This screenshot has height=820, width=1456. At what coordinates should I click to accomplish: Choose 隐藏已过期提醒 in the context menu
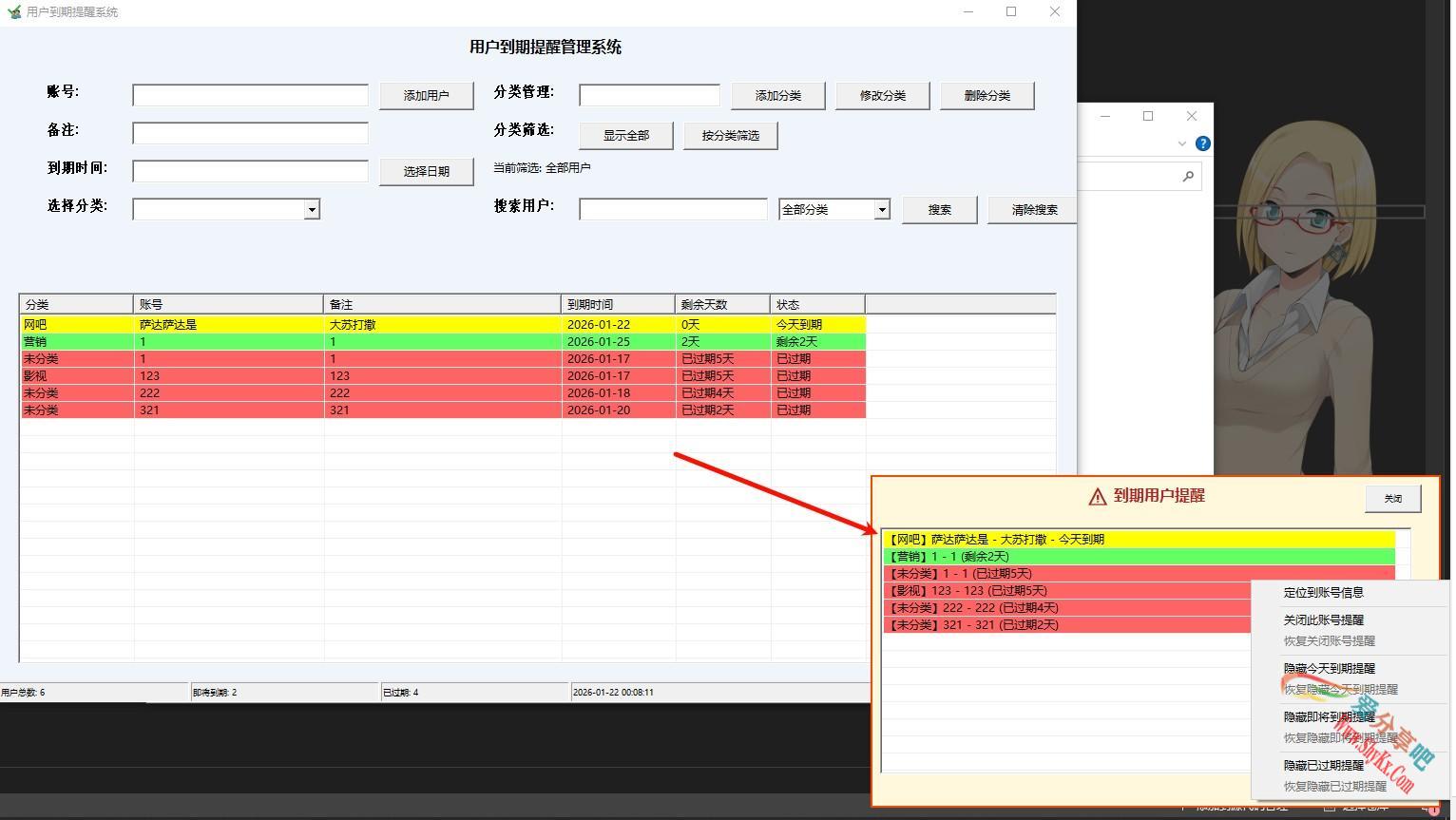(1323, 764)
